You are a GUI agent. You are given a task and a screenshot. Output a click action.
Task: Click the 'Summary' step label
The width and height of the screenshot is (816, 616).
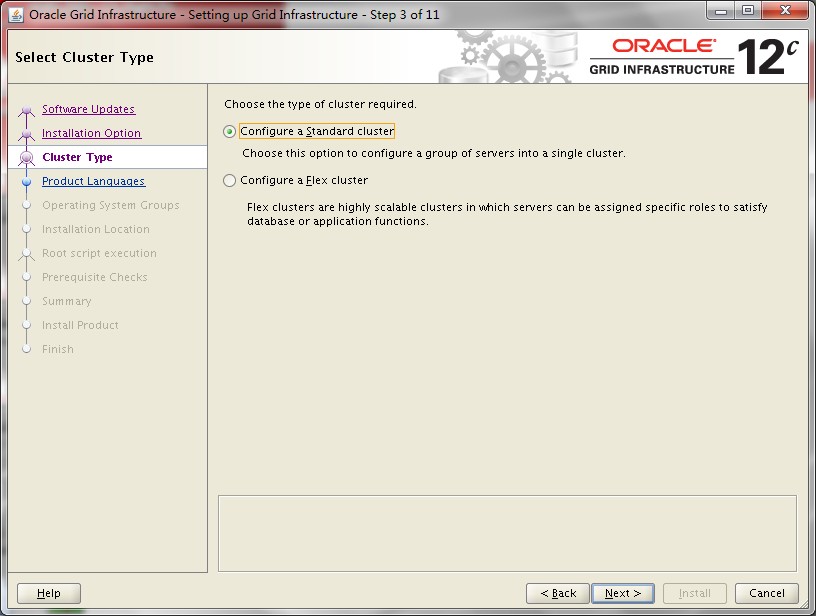click(67, 301)
